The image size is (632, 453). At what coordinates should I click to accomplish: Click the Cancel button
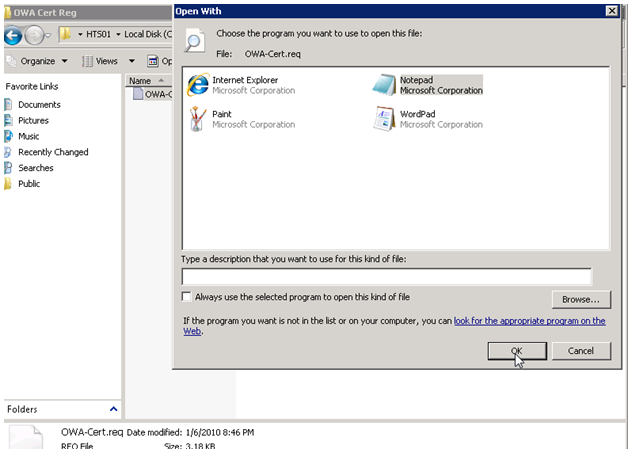pyautogui.click(x=581, y=351)
